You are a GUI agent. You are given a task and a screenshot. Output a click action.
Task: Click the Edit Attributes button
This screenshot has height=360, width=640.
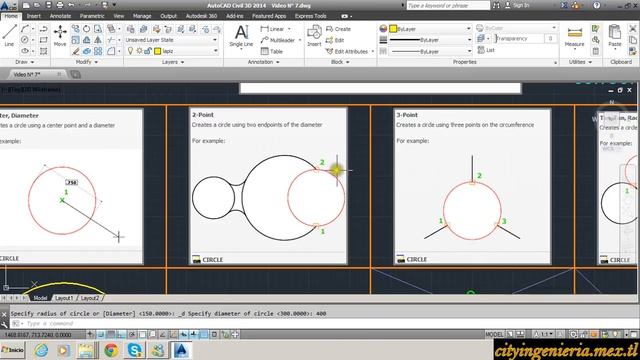[350, 51]
